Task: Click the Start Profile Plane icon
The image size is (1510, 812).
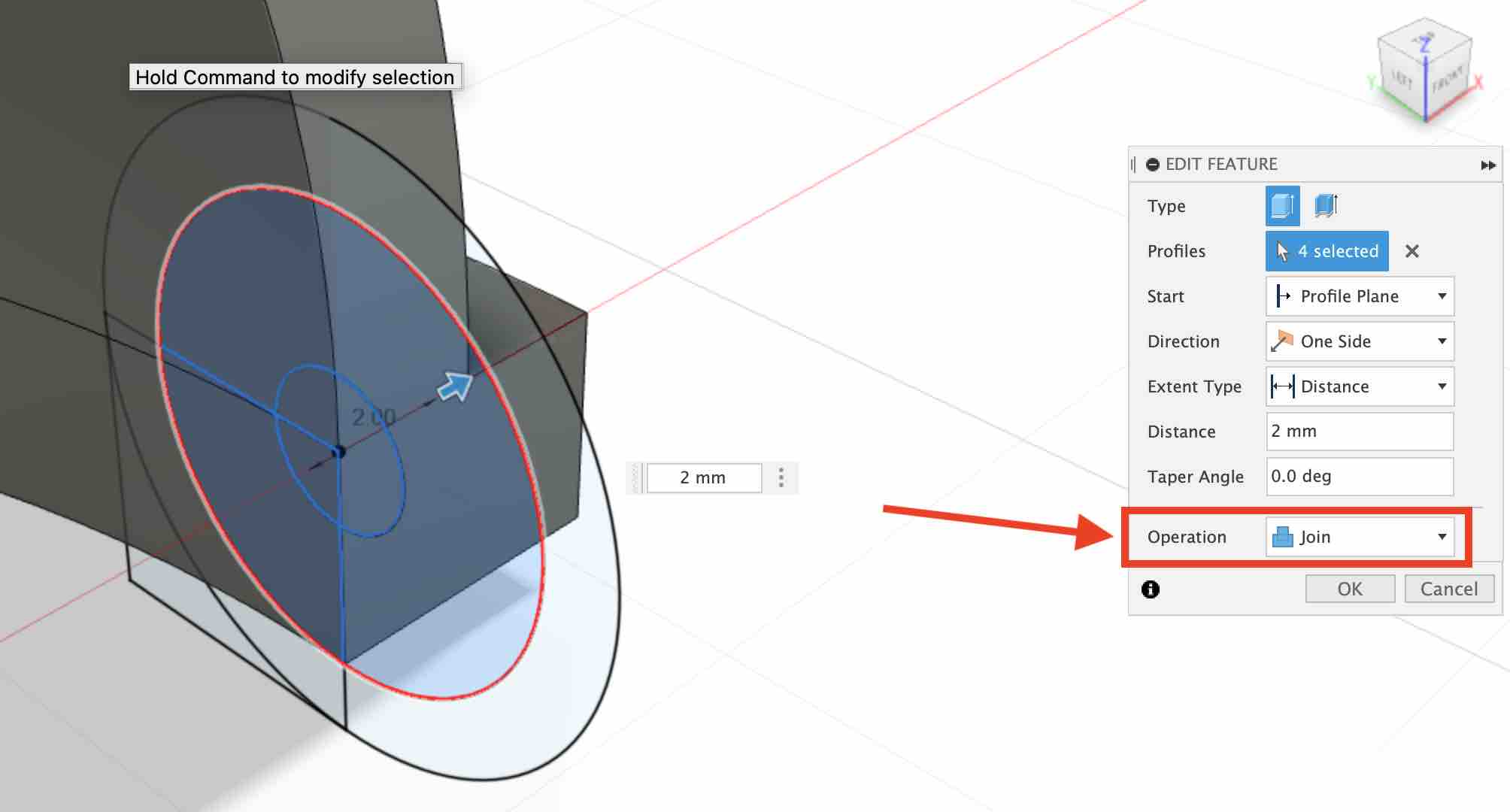Action: pyautogui.click(x=1283, y=295)
